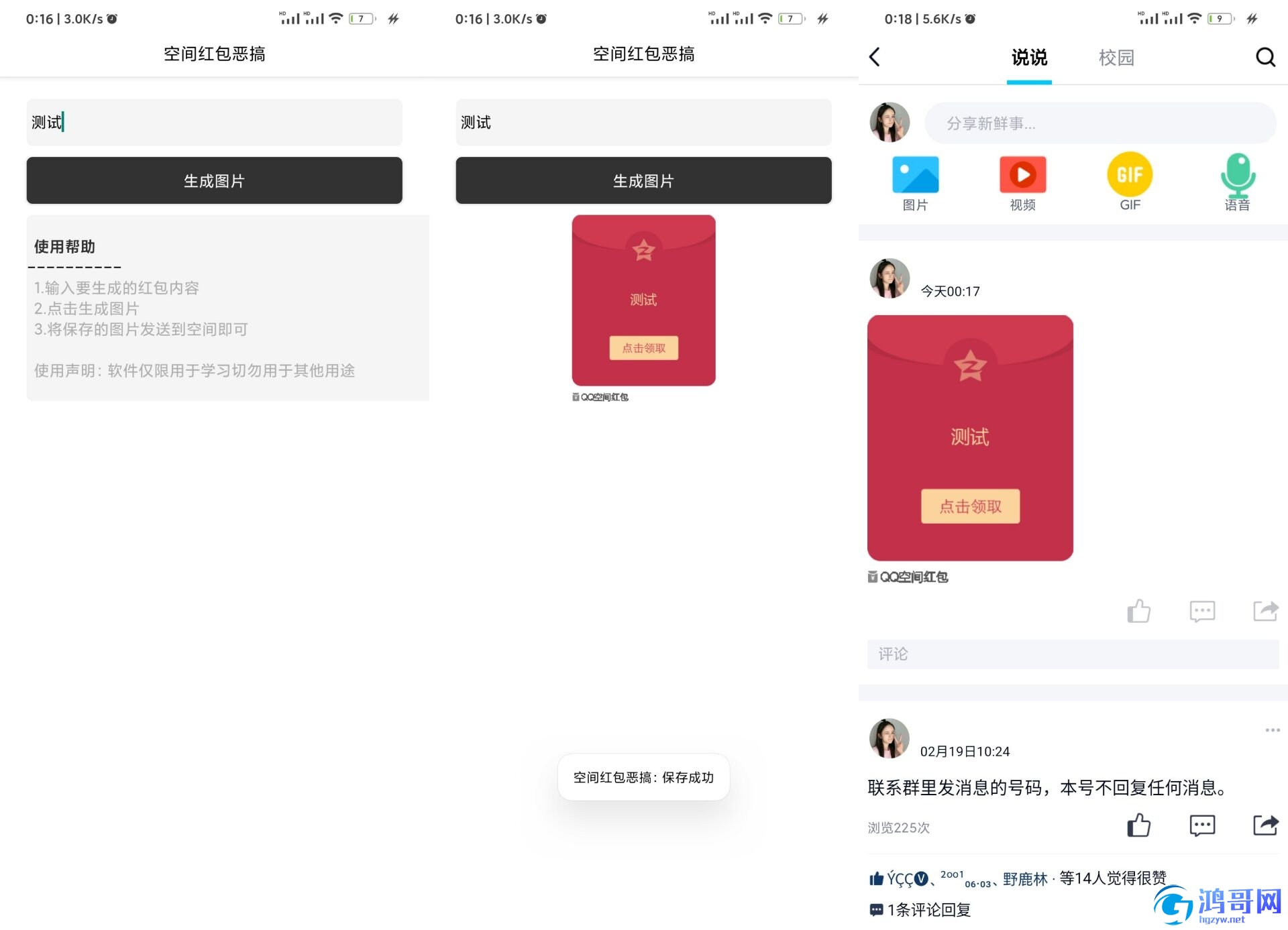Tap 等14人觉得很赞 likes list
The height and width of the screenshot is (930, 1288).
[x=1113, y=878]
